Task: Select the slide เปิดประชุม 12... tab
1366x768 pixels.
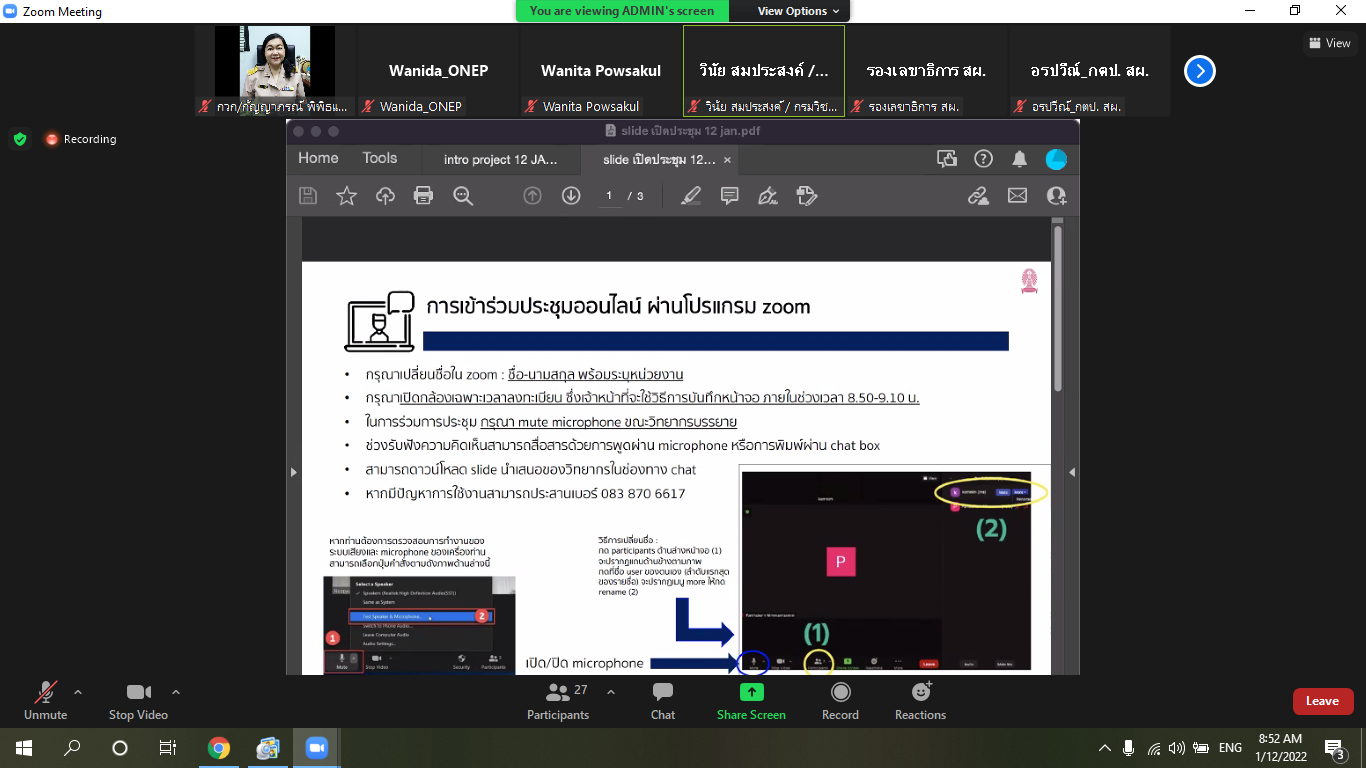Action: tap(660, 159)
